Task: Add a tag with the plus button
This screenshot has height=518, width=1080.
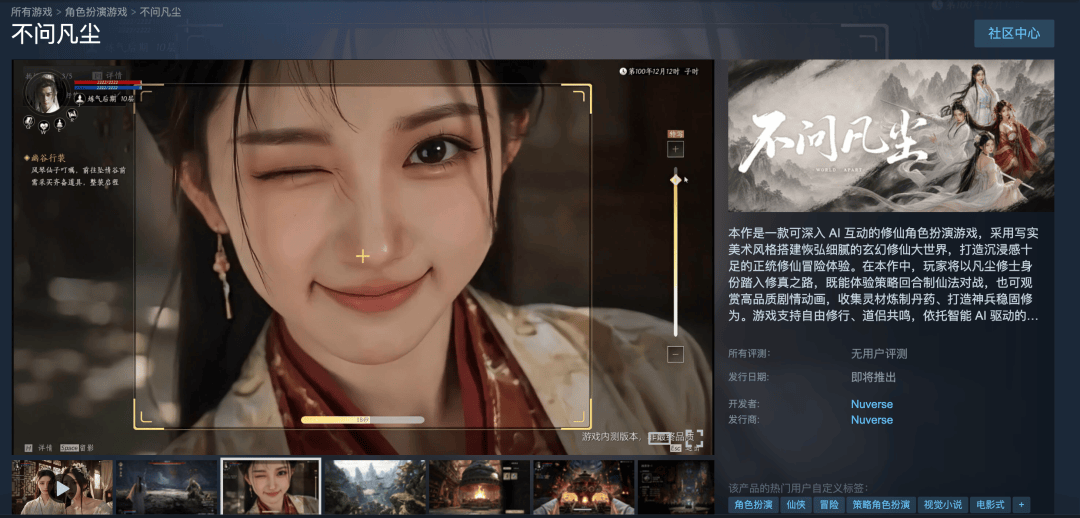Action: [1021, 505]
